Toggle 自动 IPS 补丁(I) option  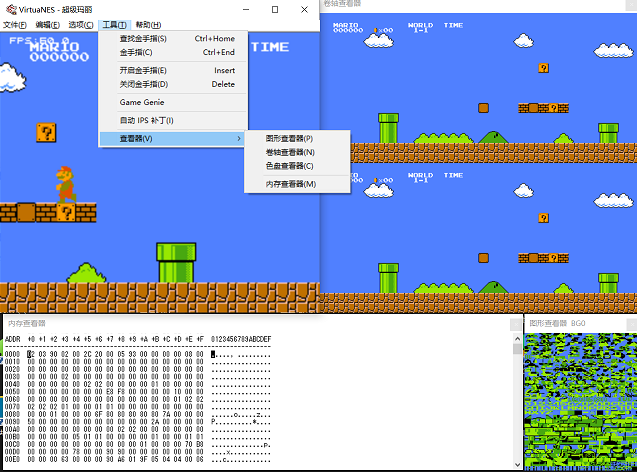pos(173,120)
